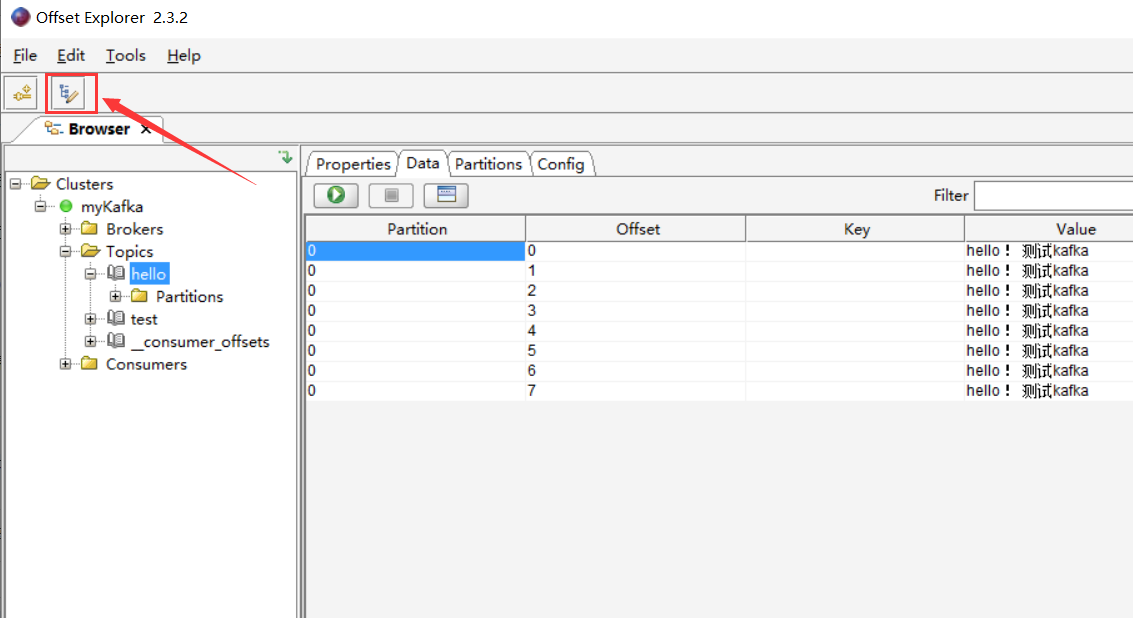Click the green refresh arrow above tree

(286, 157)
